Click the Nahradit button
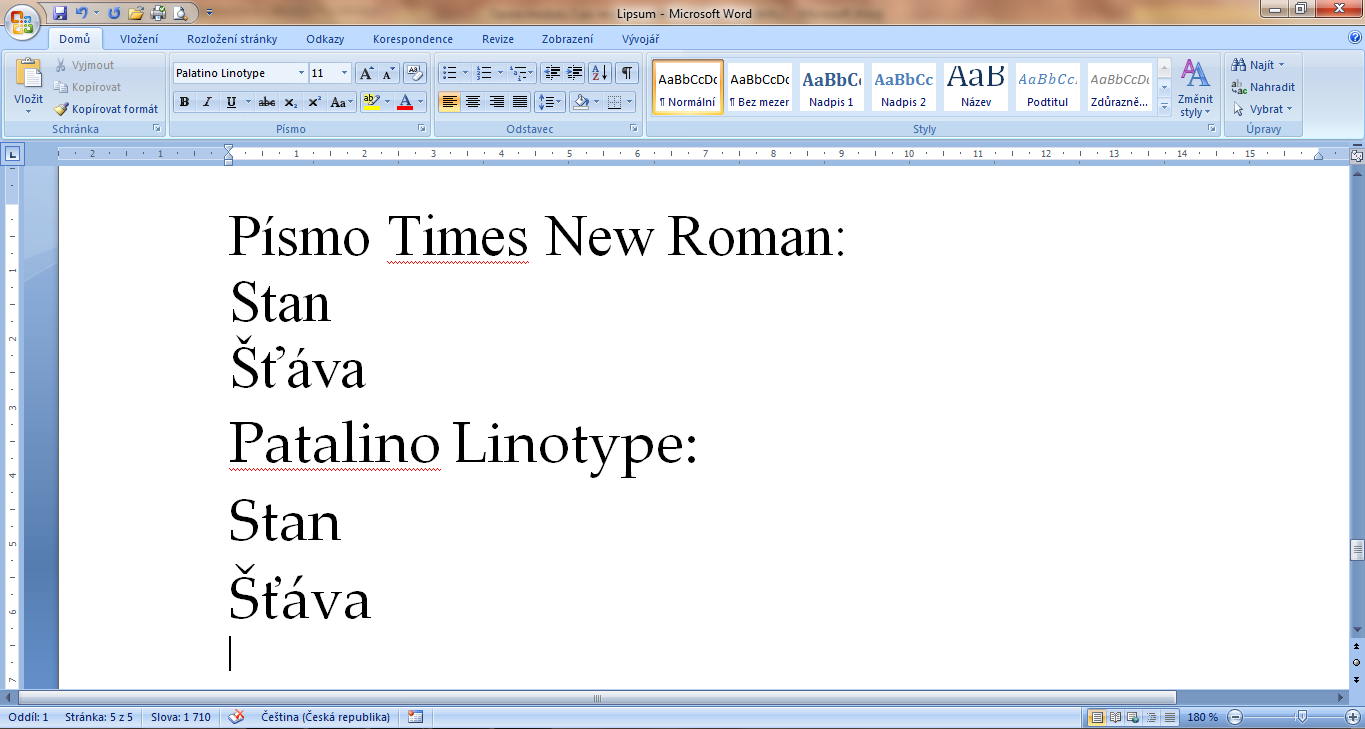 [x=1263, y=87]
